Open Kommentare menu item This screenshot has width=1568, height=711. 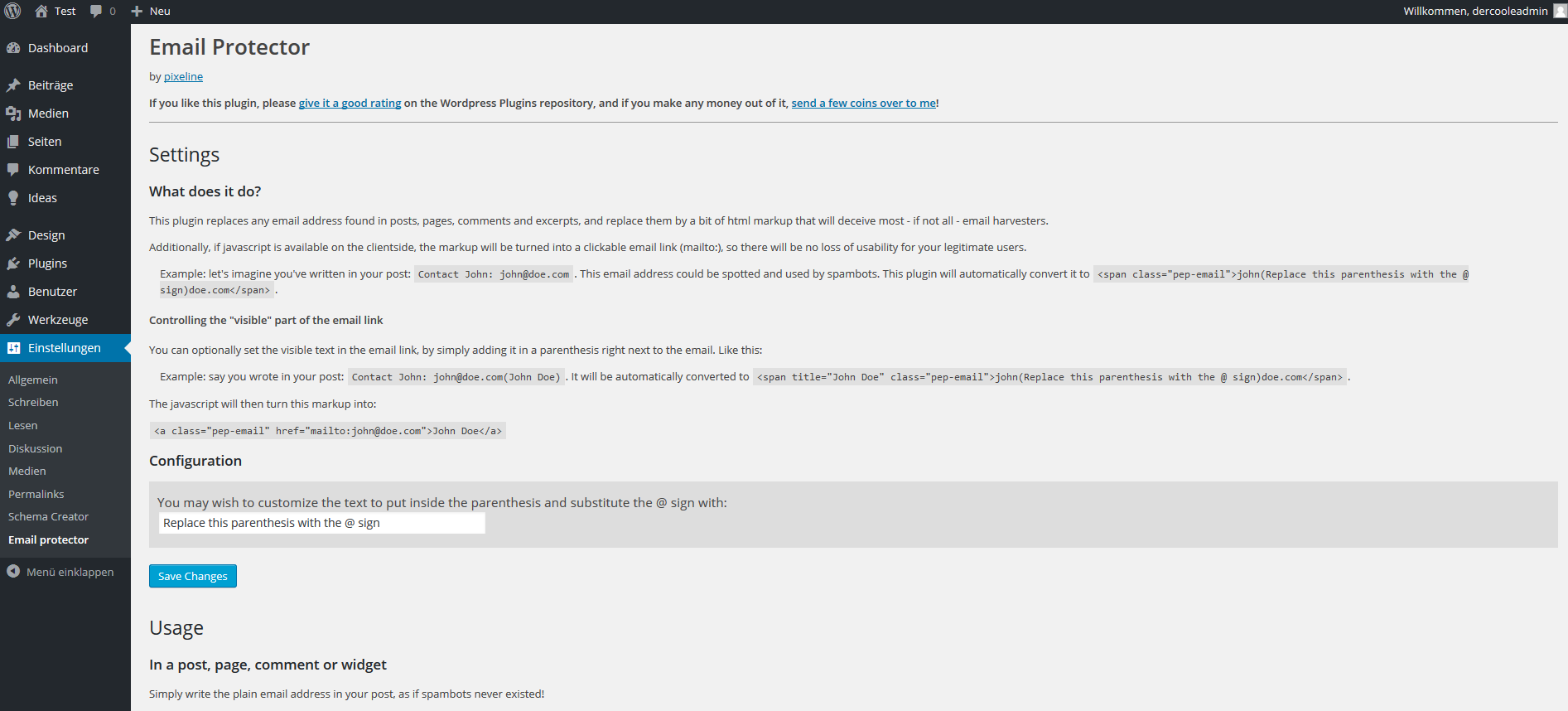[x=65, y=170]
